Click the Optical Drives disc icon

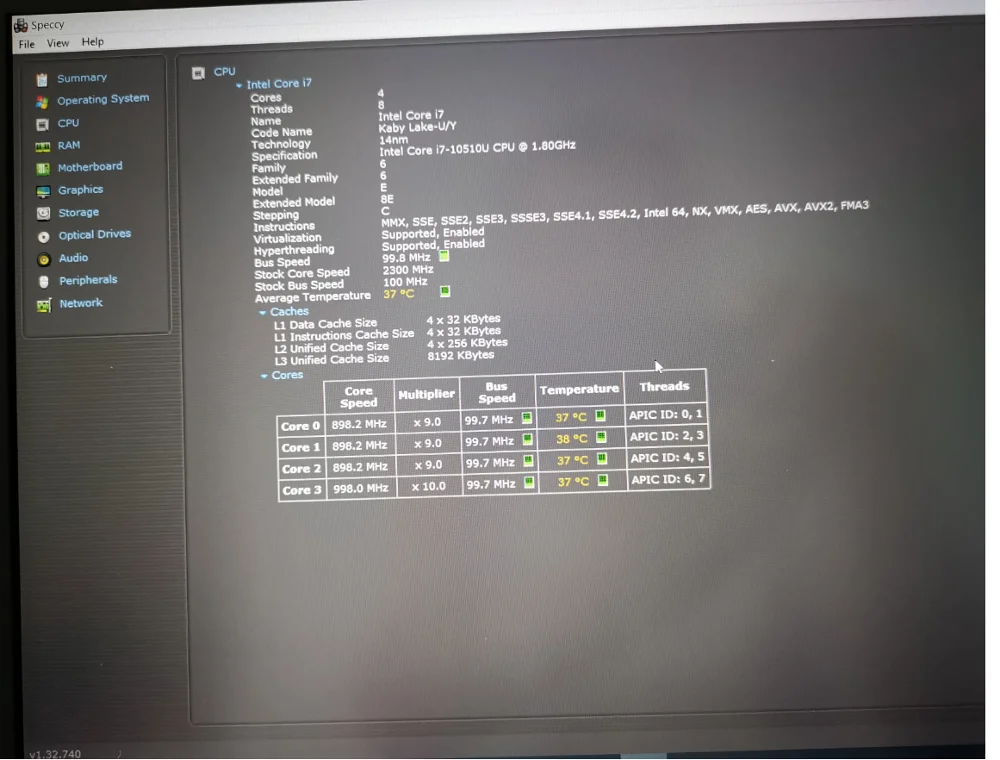pos(43,237)
